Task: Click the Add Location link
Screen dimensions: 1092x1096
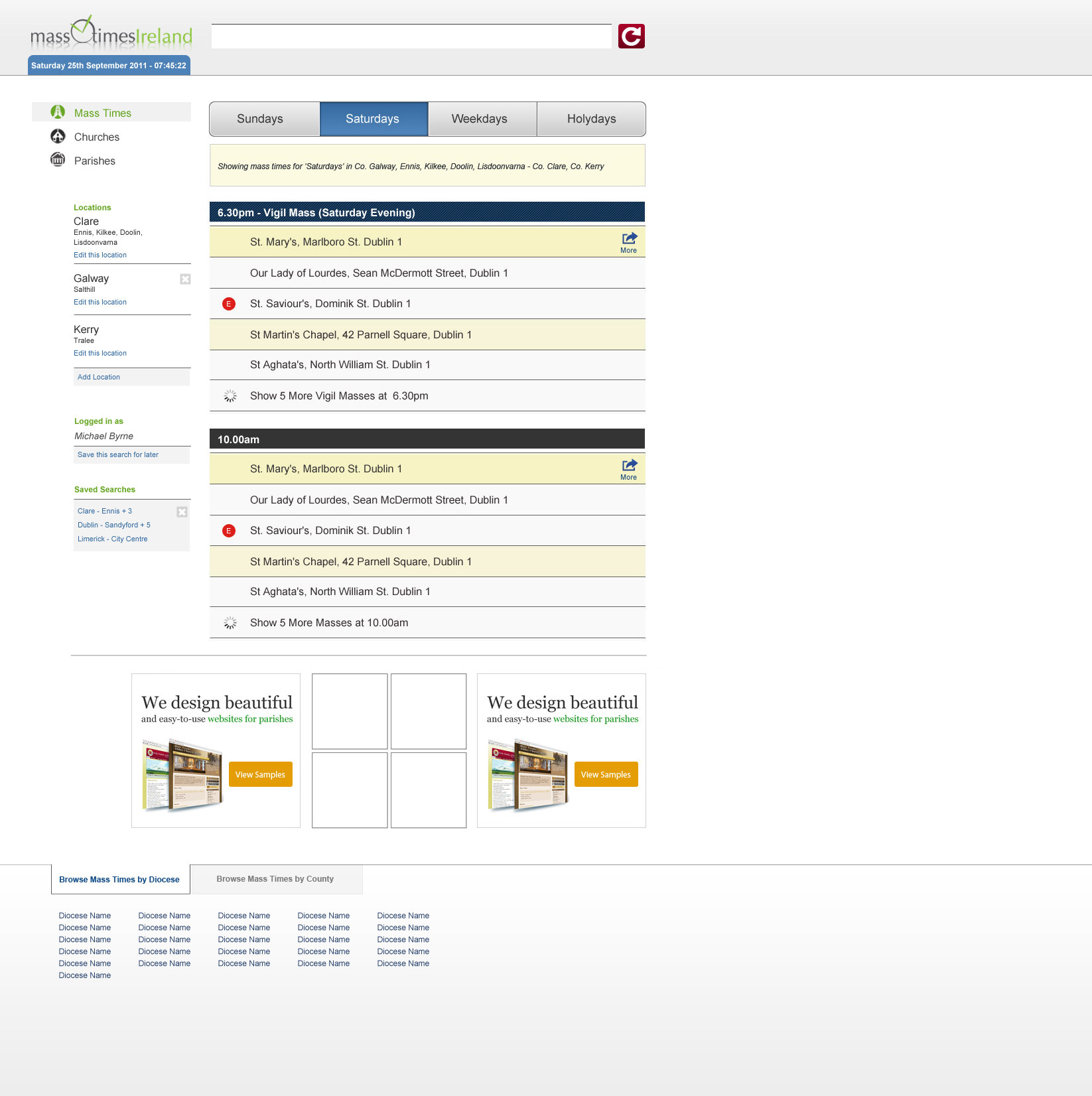Action: pos(99,377)
